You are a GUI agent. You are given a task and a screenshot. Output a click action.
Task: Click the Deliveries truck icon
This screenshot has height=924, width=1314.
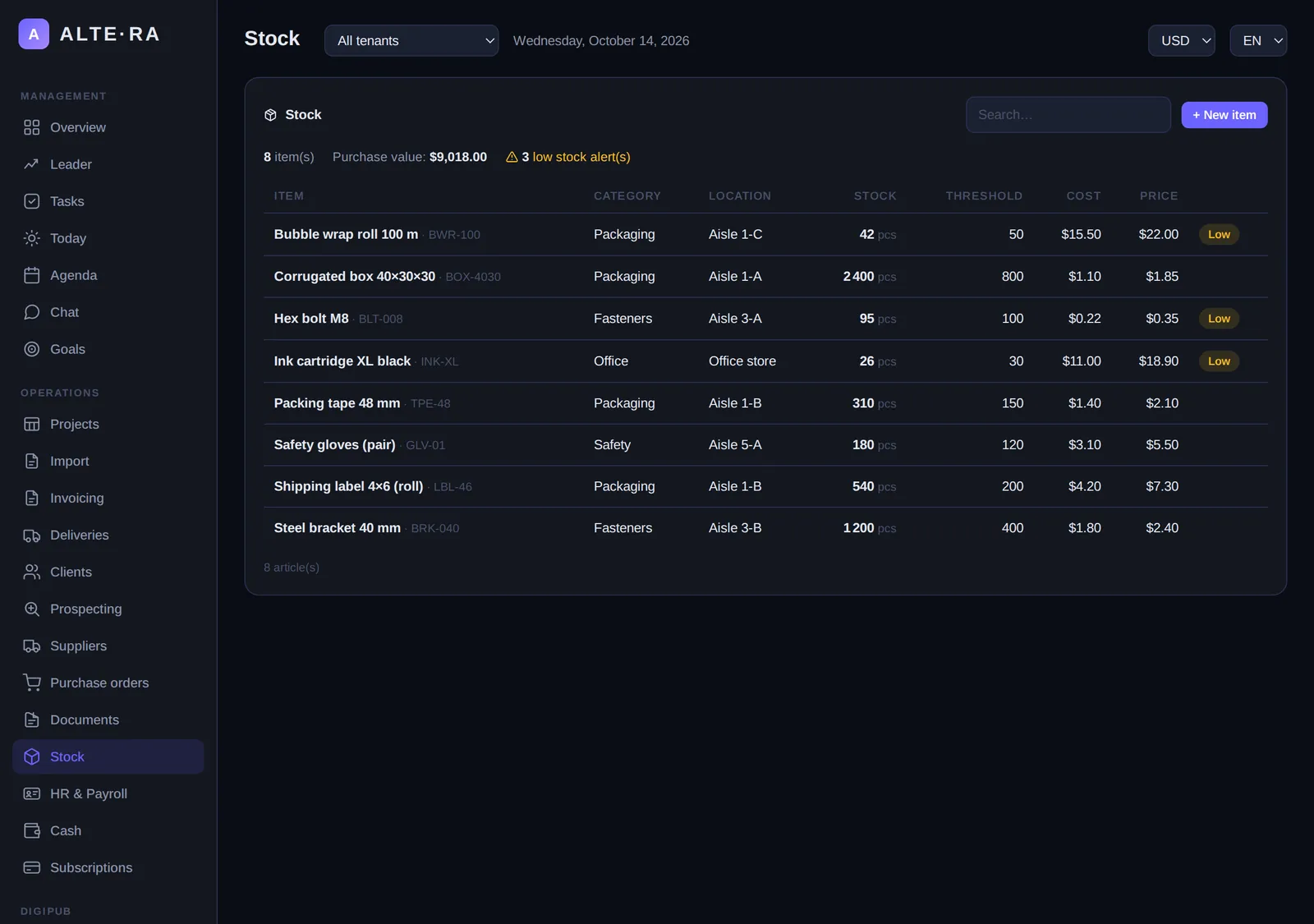[31, 535]
